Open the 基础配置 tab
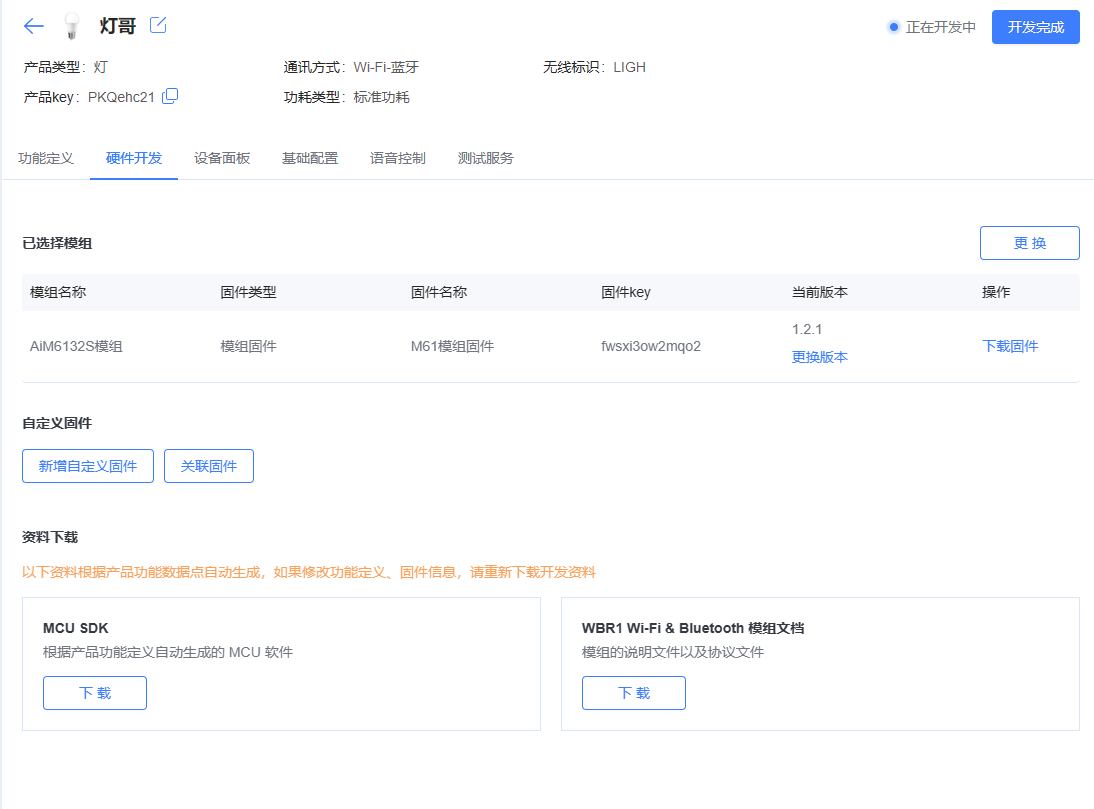Image resolution: width=1094 pixels, height=809 pixels. [310, 158]
